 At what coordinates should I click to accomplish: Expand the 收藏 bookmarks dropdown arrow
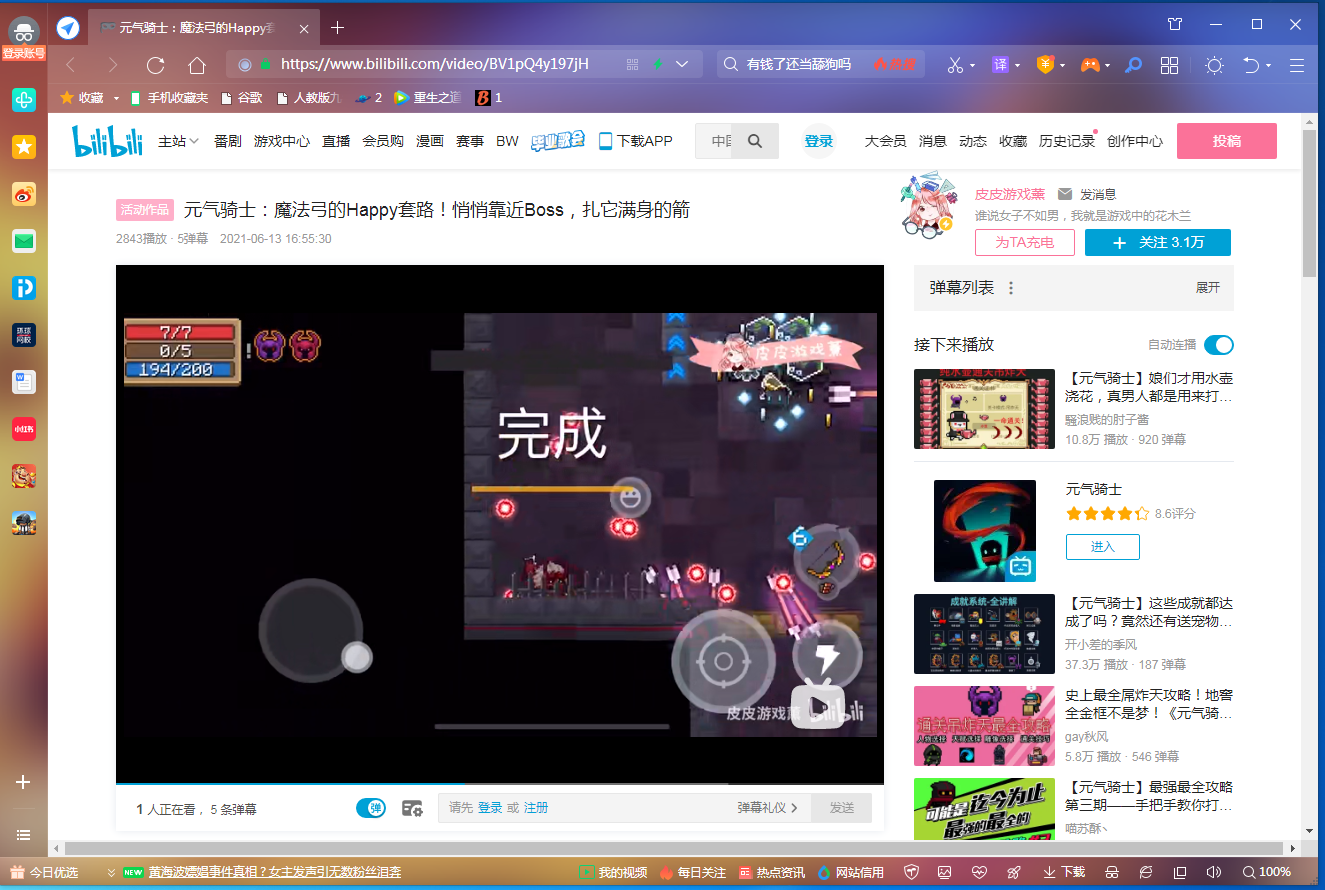coord(116,98)
